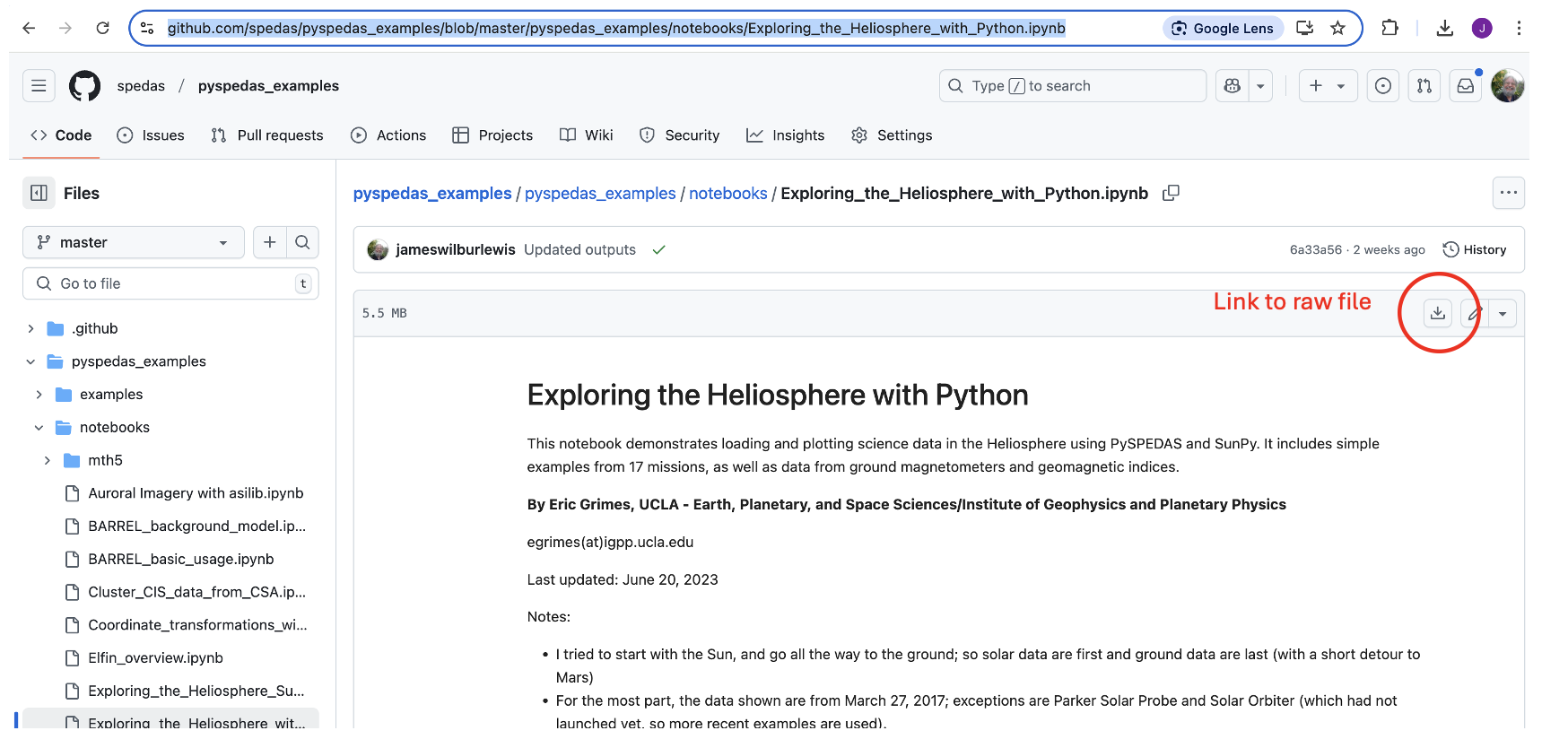Go back with the browser back arrow
The image size is (1568, 748).
[x=29, y=28]
